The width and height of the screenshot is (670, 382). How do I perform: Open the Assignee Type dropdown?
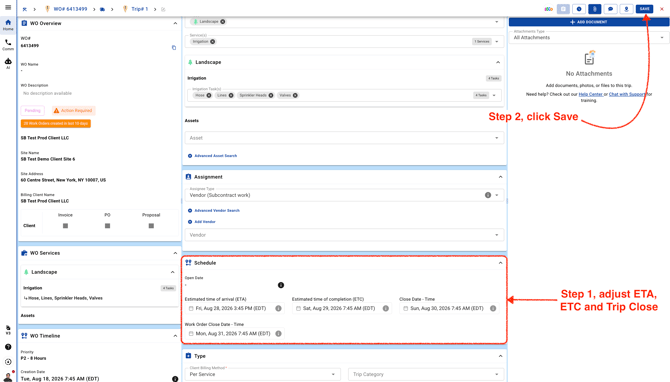click(x=344, y=195)
